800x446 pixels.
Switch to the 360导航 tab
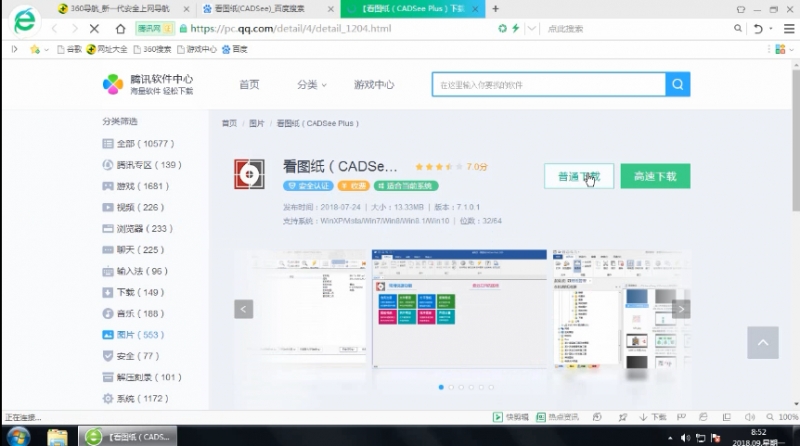coord(120,9)
